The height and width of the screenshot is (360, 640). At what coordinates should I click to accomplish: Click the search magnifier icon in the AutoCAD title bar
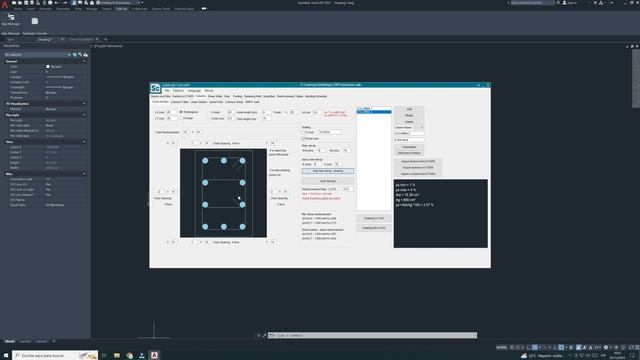(558, 3)
